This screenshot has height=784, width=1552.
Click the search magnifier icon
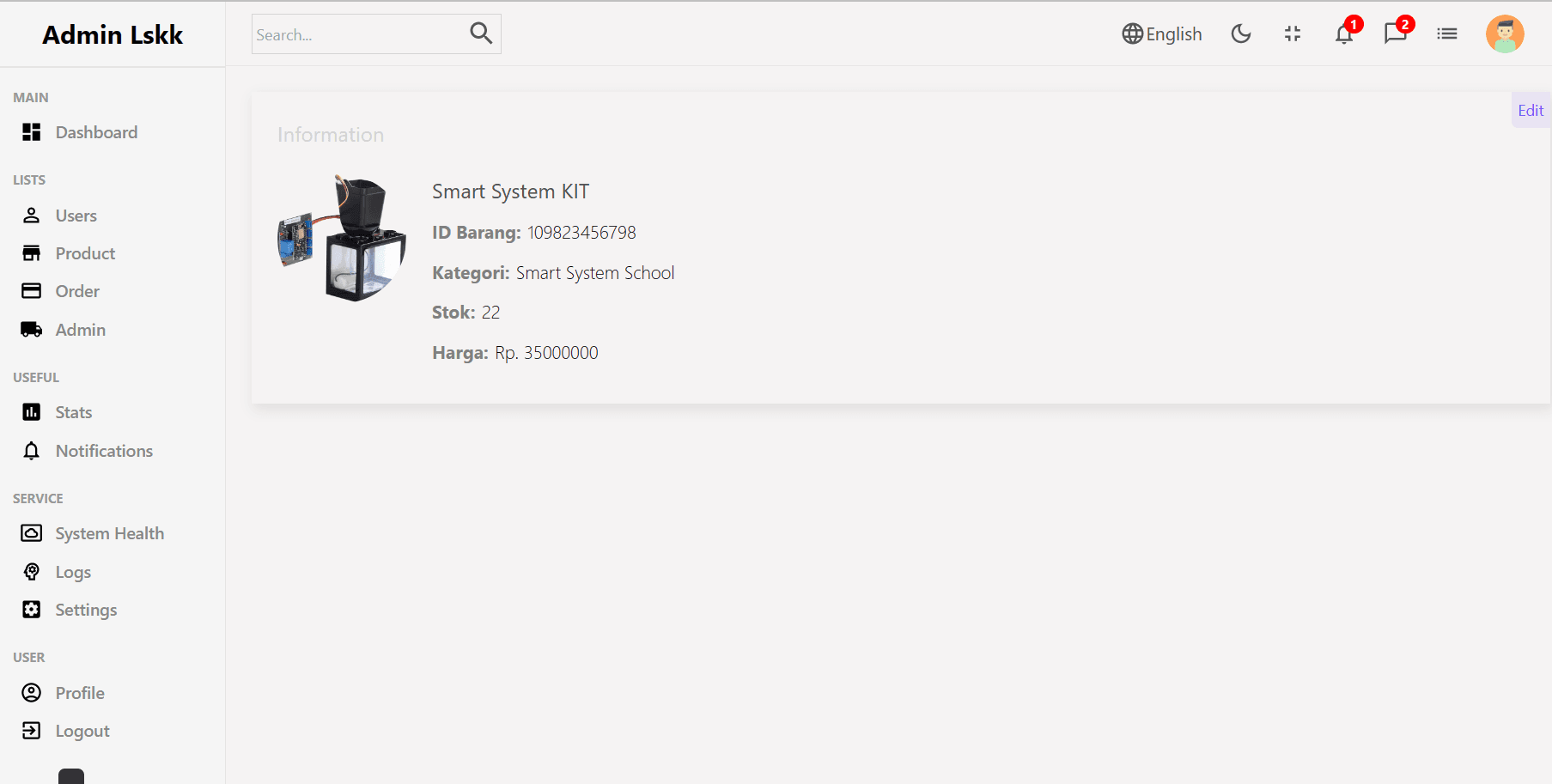click(481, 33)
